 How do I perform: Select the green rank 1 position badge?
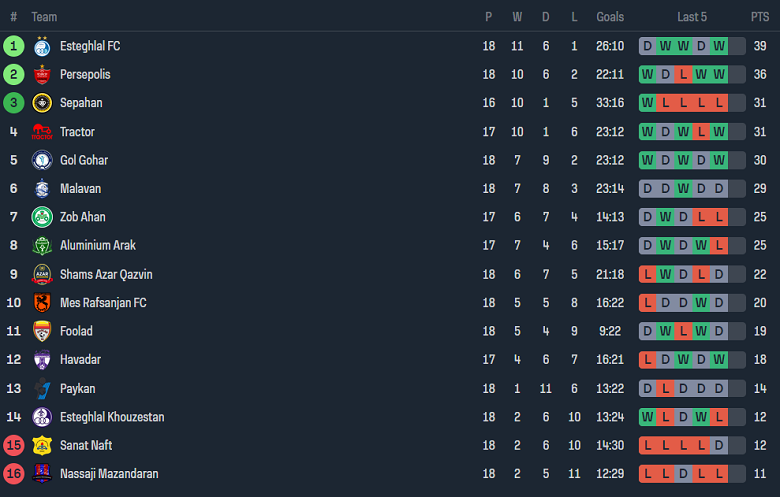pyautogui.click(x=13, y=46)
